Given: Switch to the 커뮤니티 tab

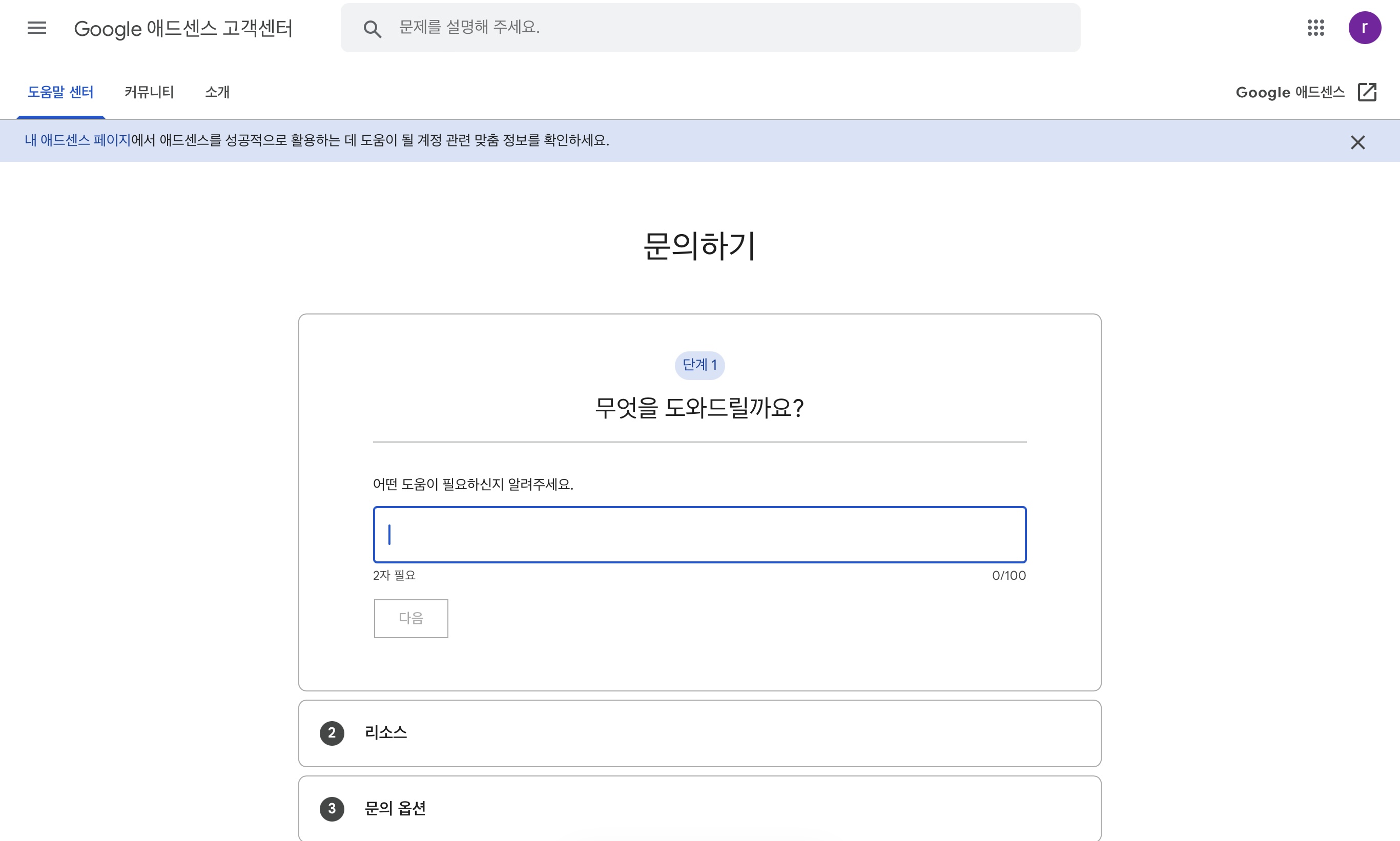Looking at the screenshot, I should point(149,92).
